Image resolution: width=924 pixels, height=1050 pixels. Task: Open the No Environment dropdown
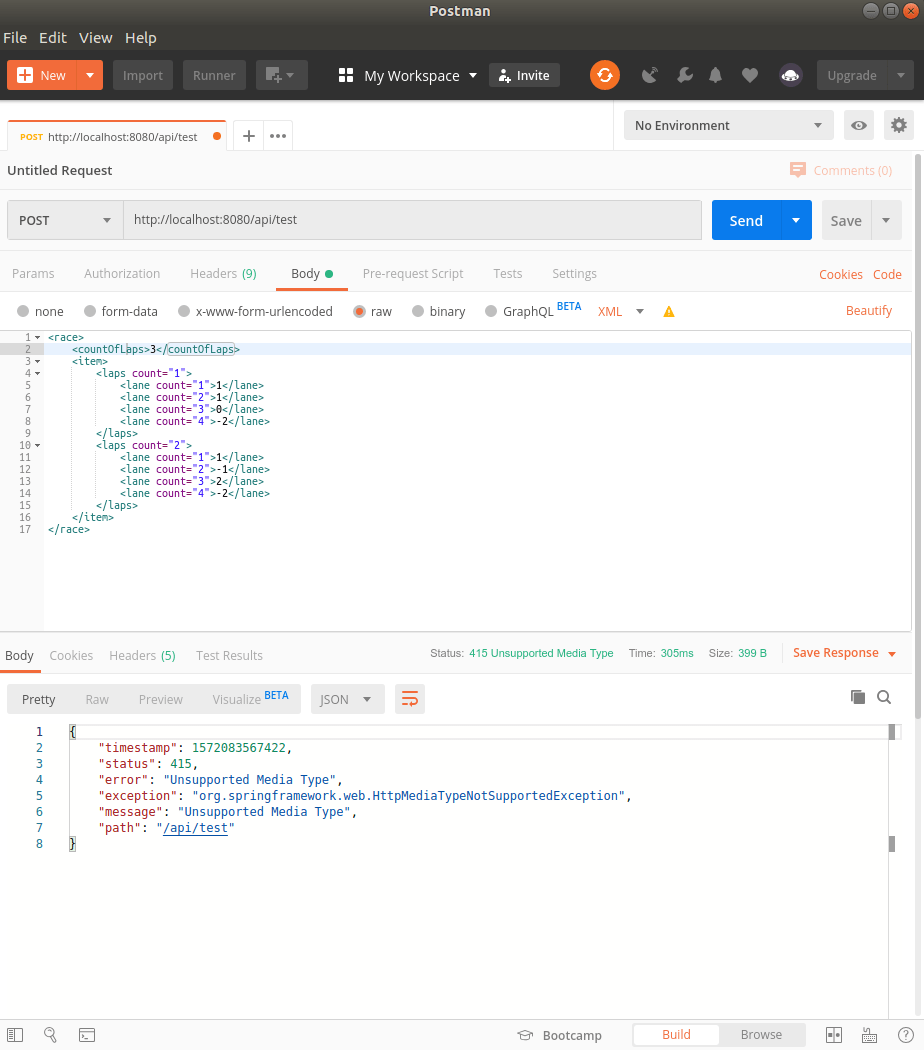point(728,125)
